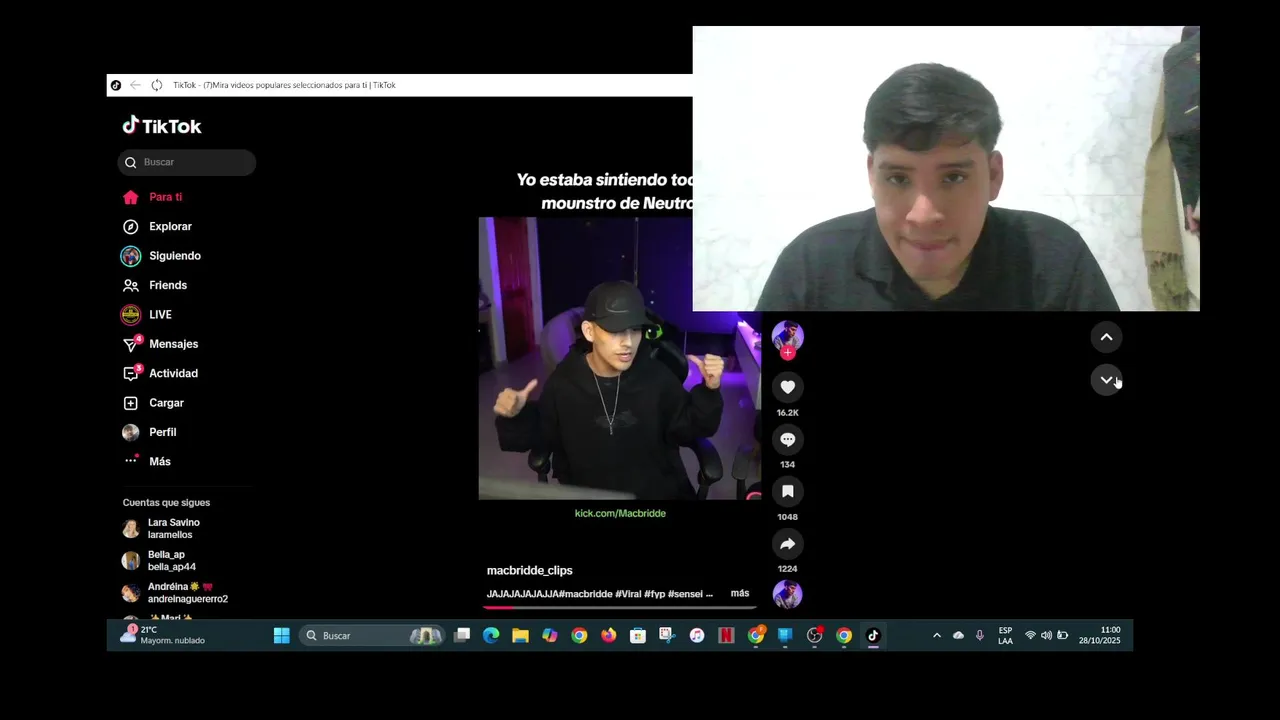This screenshot has width=1280, height=720.
Task: Open Microsoft Edge from taskbar
Action: coord(491,635)
